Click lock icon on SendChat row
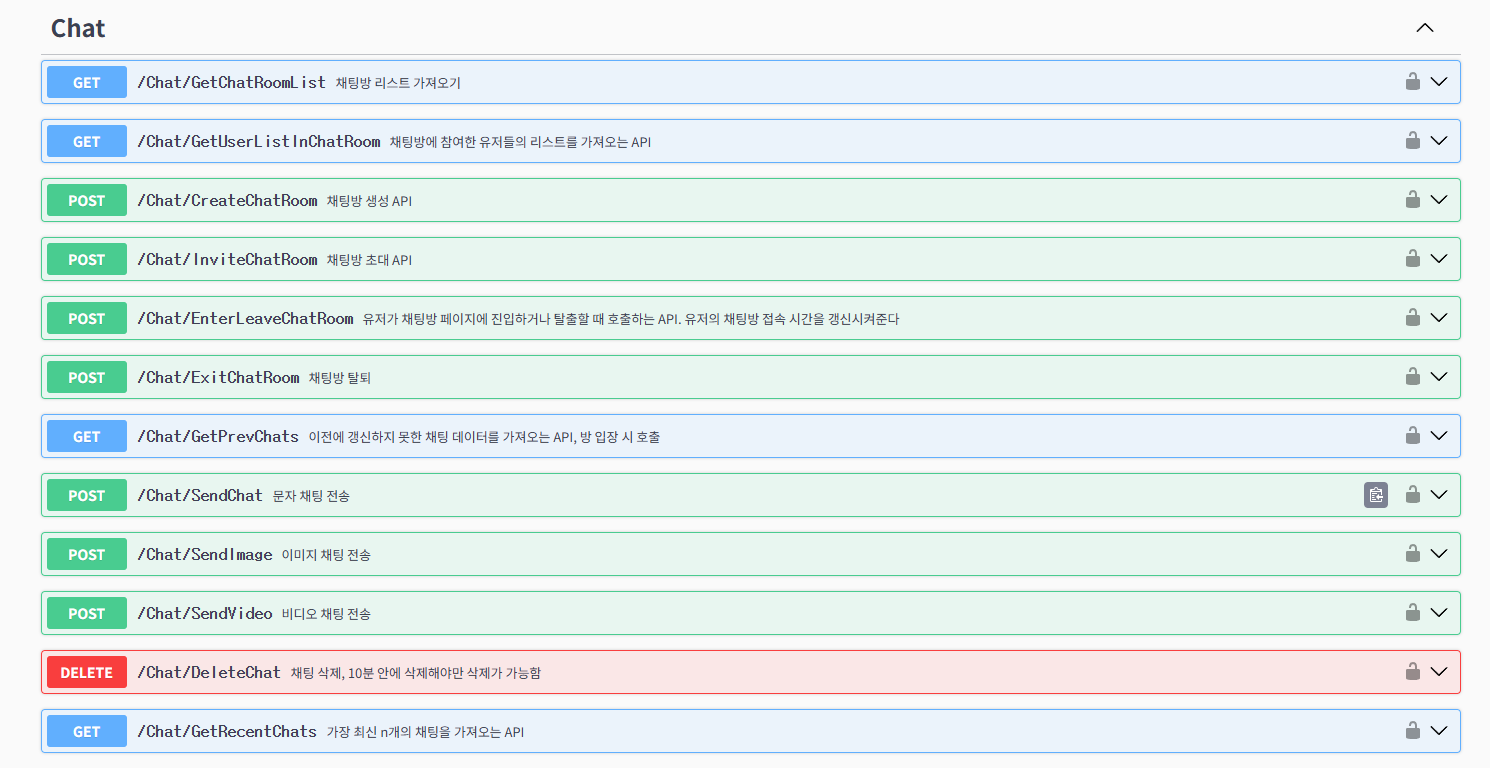The width and height of the screenshot is (1490, 768). tap(1413, 494)
